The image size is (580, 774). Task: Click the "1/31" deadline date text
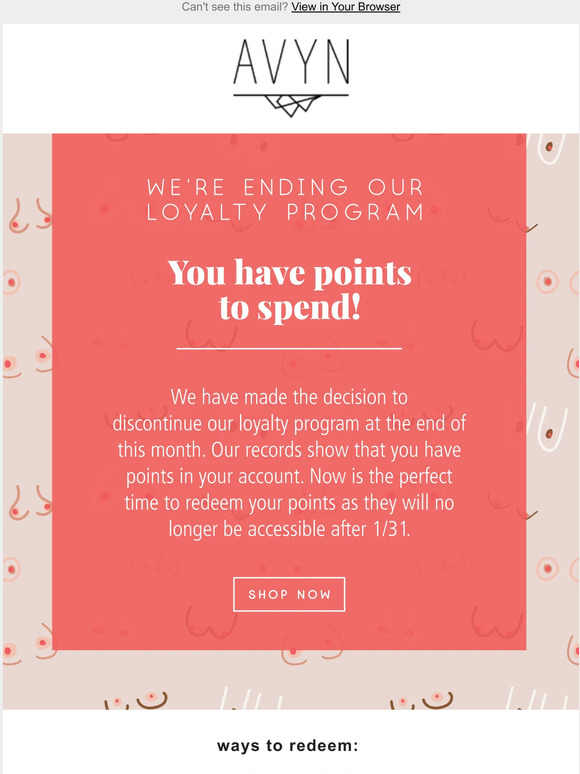(x=390, y=529)
